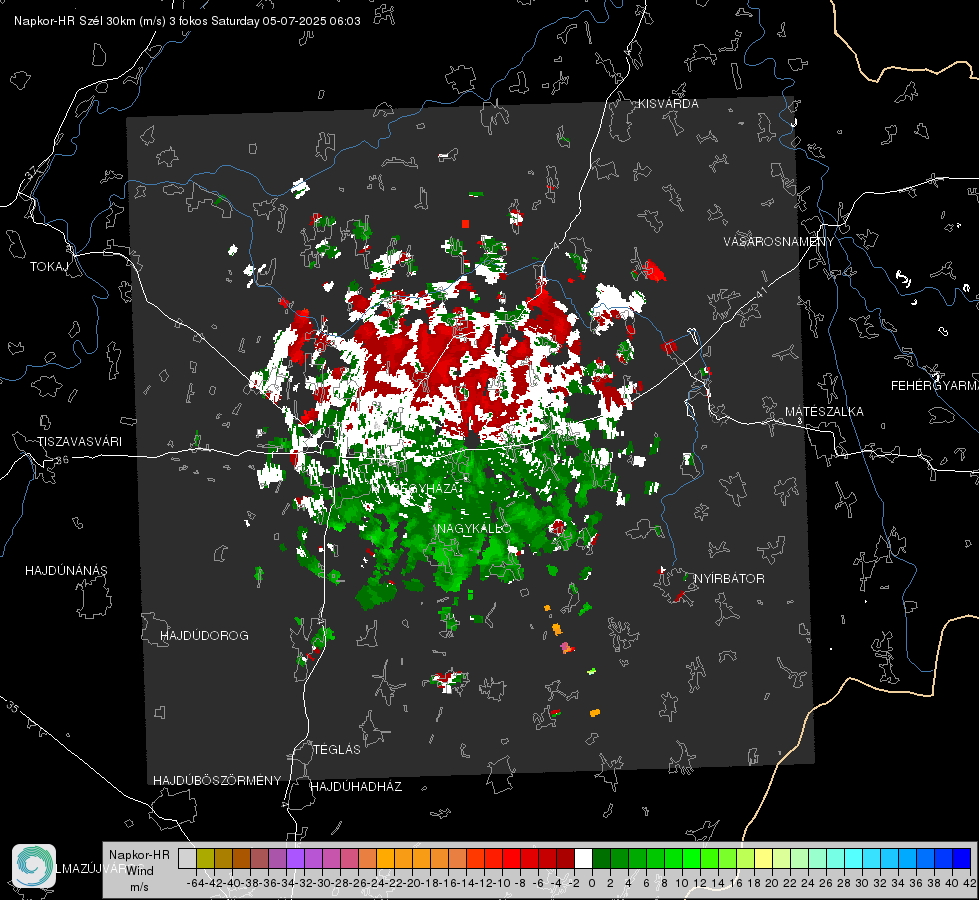Select the TISZAVASVÁRI town label
This screenshot has height=900, width=979.
pyautogui.click(x=79, y=442)
